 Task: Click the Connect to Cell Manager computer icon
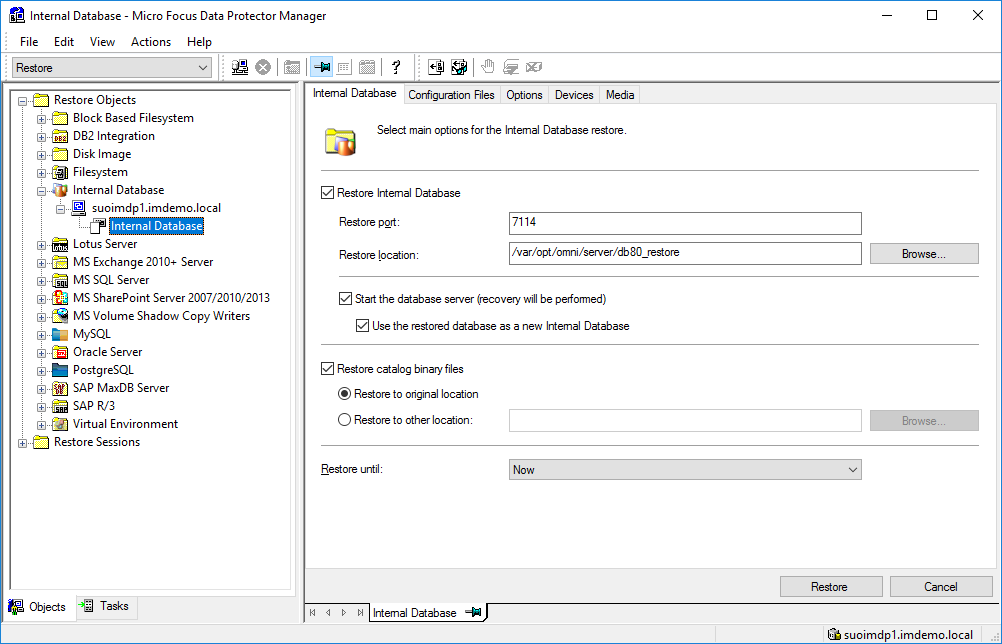point(240,67)
